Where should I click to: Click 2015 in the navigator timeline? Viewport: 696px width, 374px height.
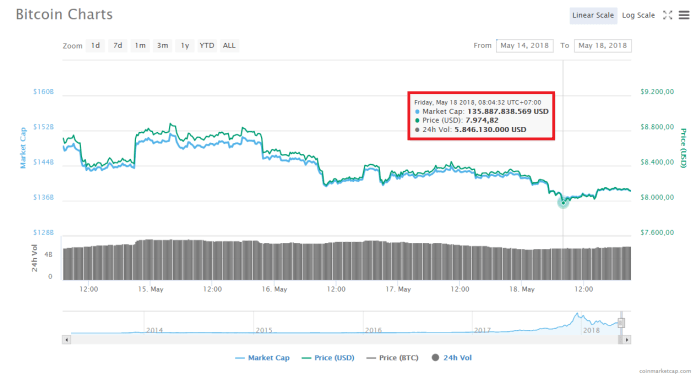[x=264, y=331]
